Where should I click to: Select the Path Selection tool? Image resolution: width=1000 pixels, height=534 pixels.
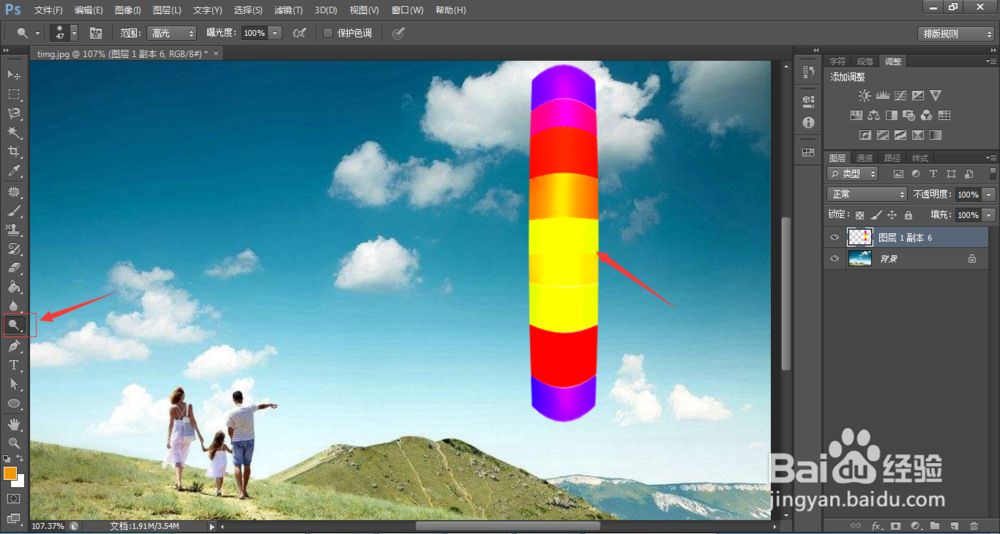tap(14, 385)
